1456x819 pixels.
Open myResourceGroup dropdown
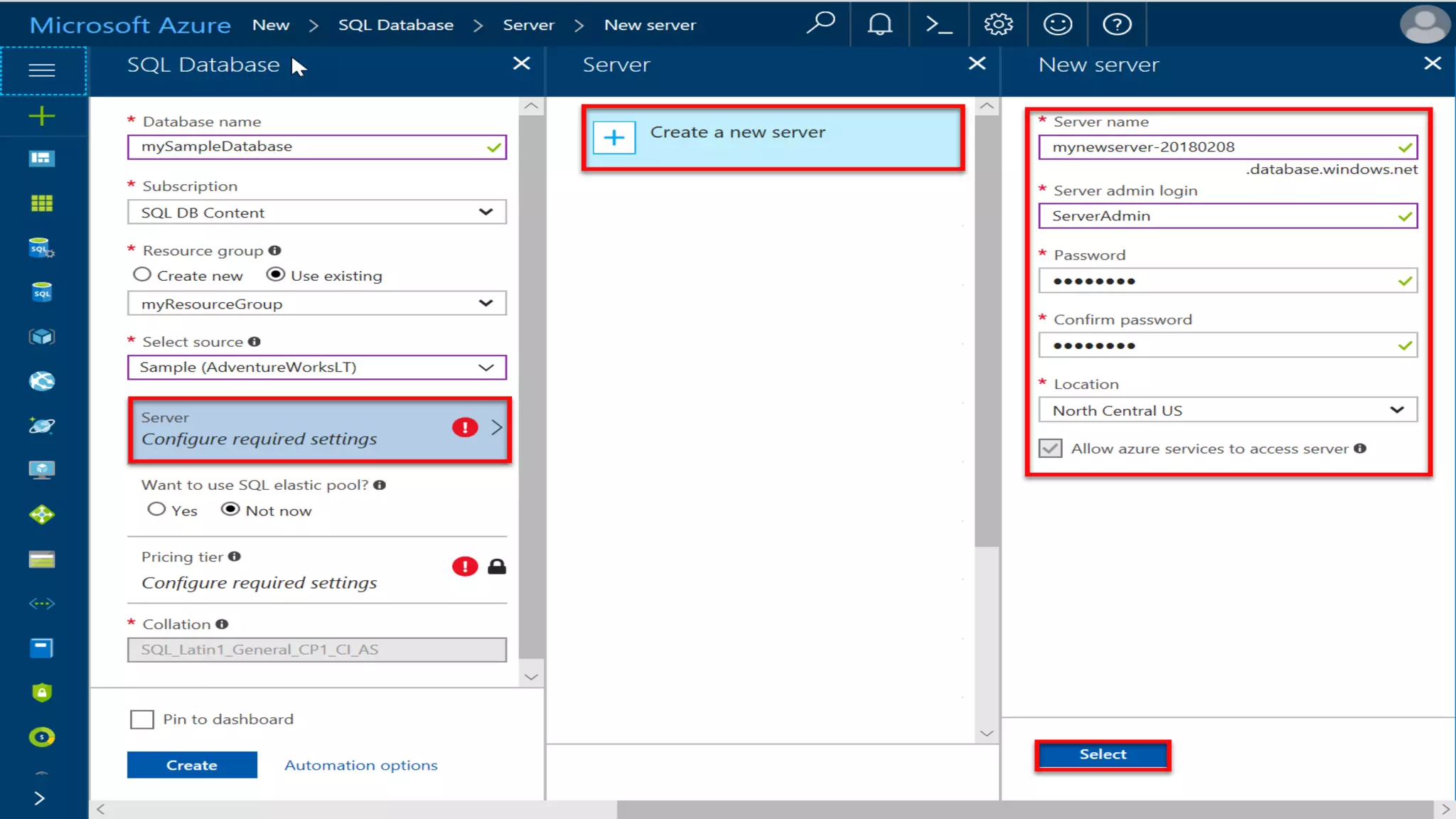[317, 304]
